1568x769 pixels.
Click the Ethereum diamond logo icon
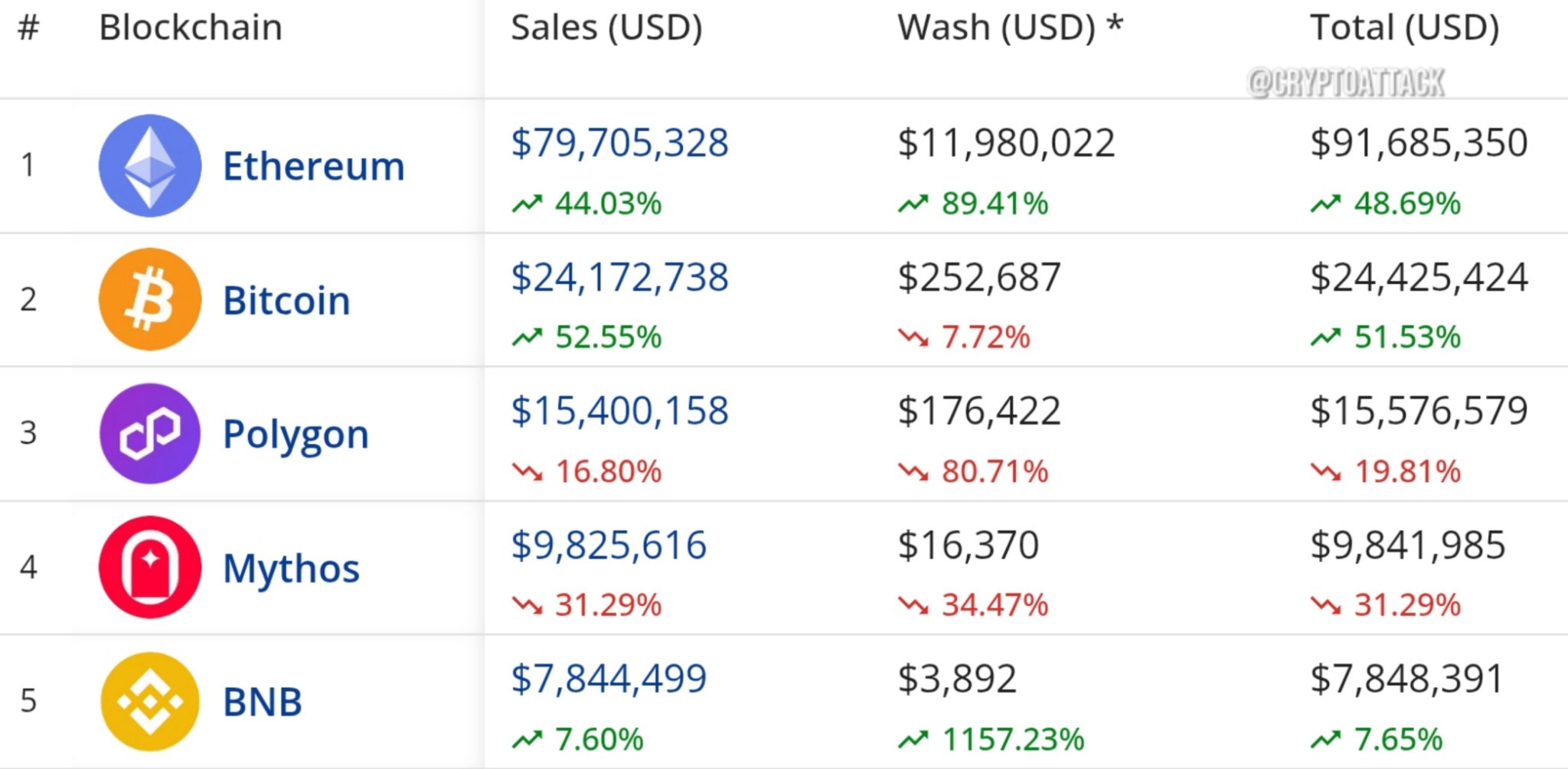[x=150, y=165]
